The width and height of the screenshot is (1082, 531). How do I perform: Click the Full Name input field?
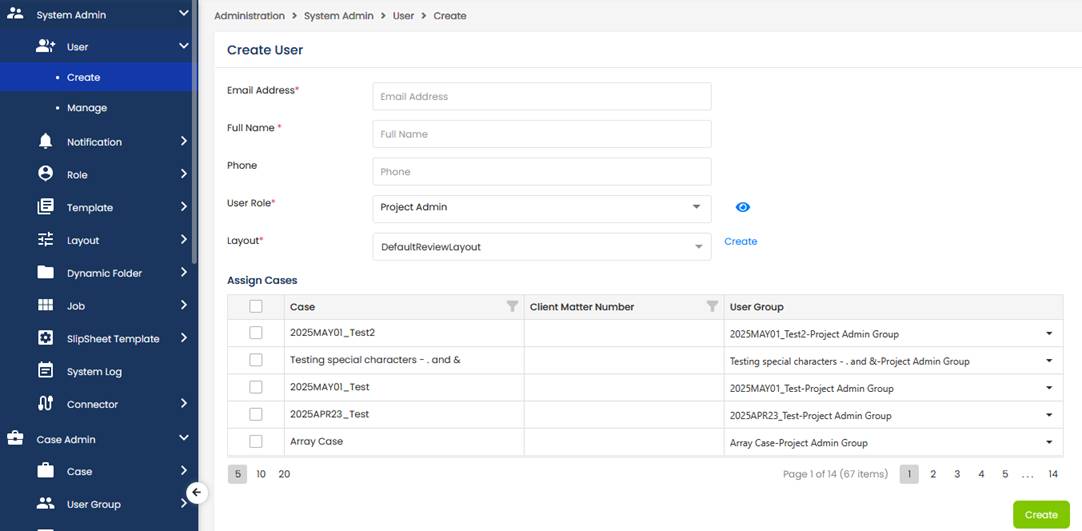[542, 134]
